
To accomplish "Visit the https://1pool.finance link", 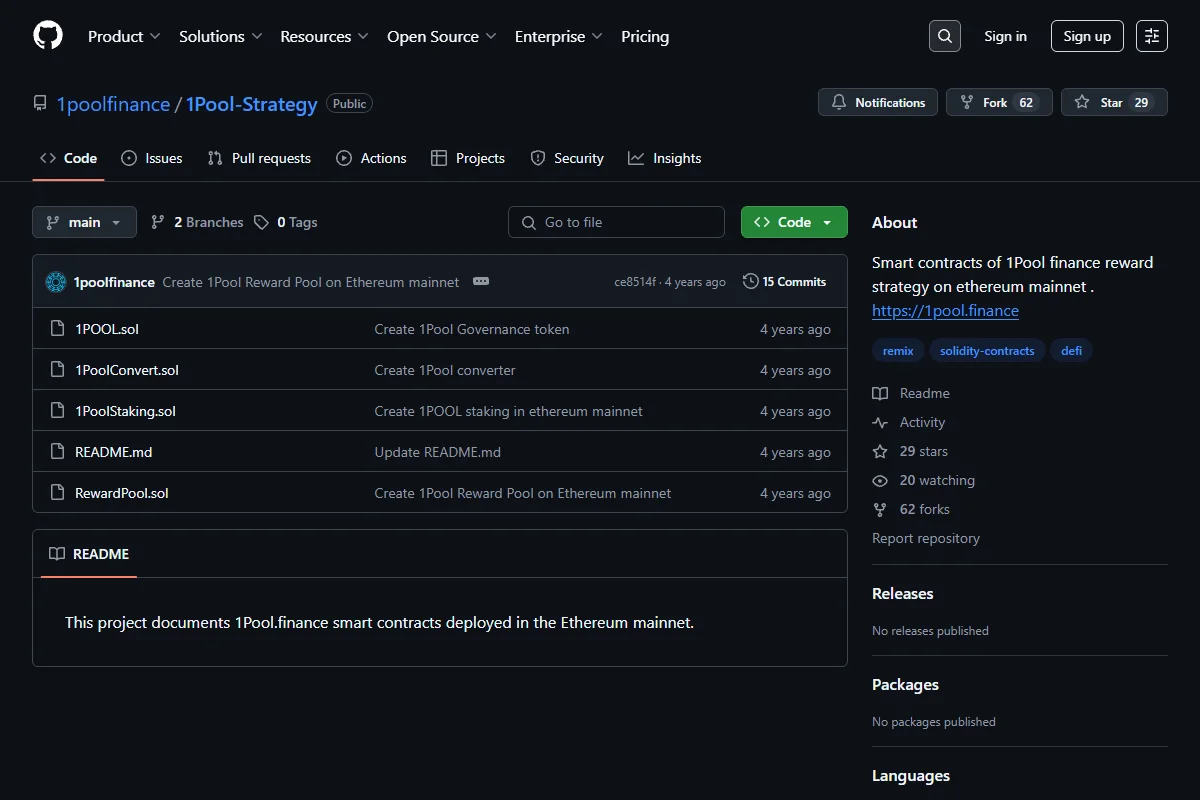I will point(945,310).
